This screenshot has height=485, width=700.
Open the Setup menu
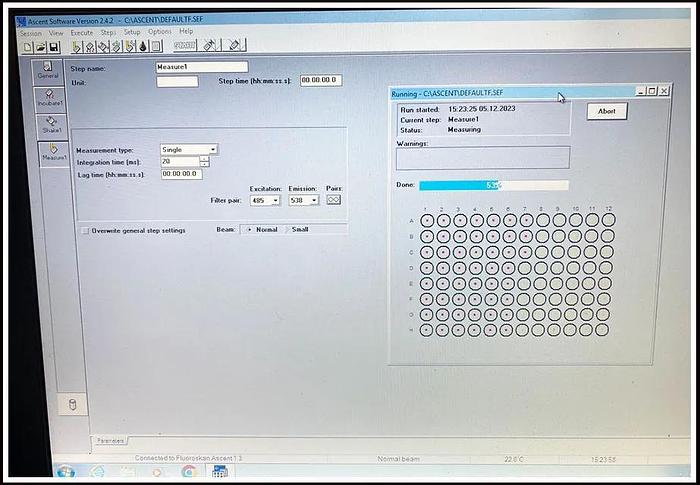(x=132, y=32)
